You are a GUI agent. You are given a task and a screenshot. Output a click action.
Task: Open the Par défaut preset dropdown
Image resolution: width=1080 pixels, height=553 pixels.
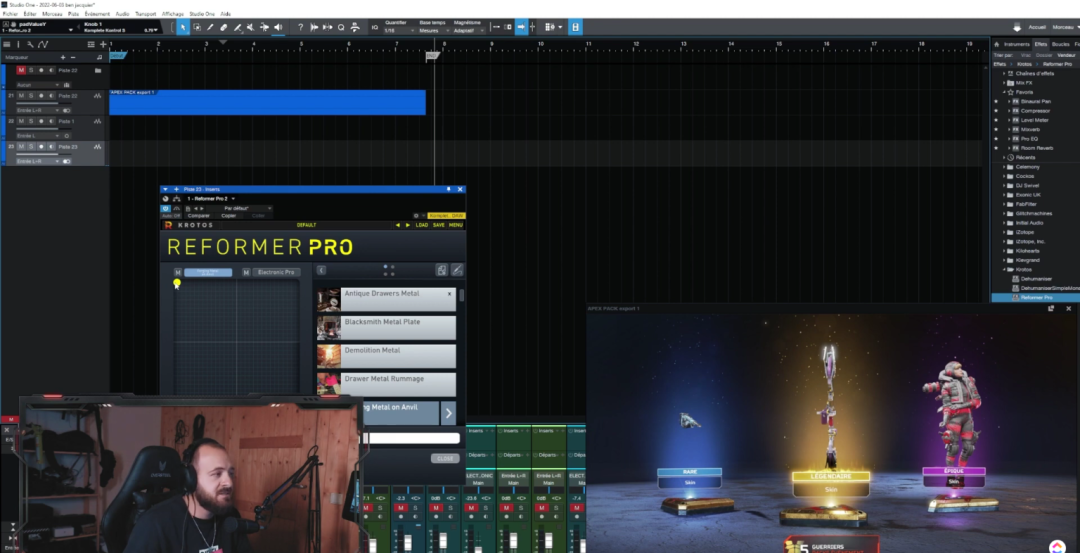[x=240, y=208]
